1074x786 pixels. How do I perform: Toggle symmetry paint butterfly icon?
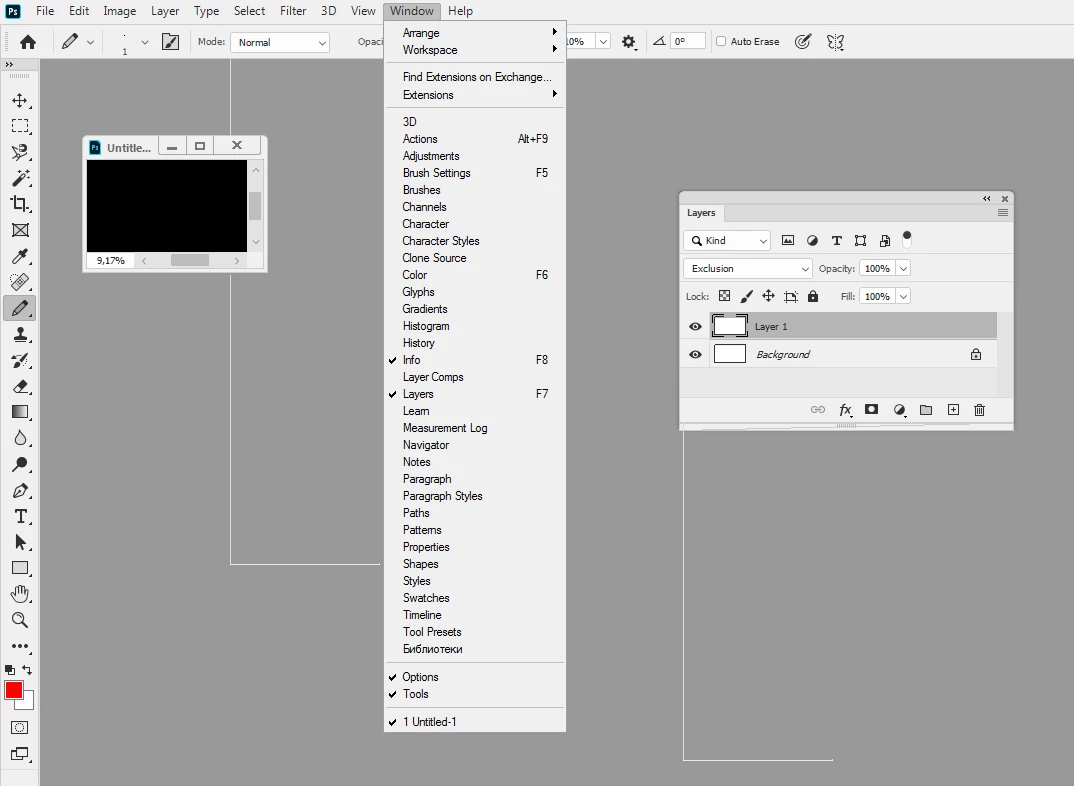tap(835, 42)
